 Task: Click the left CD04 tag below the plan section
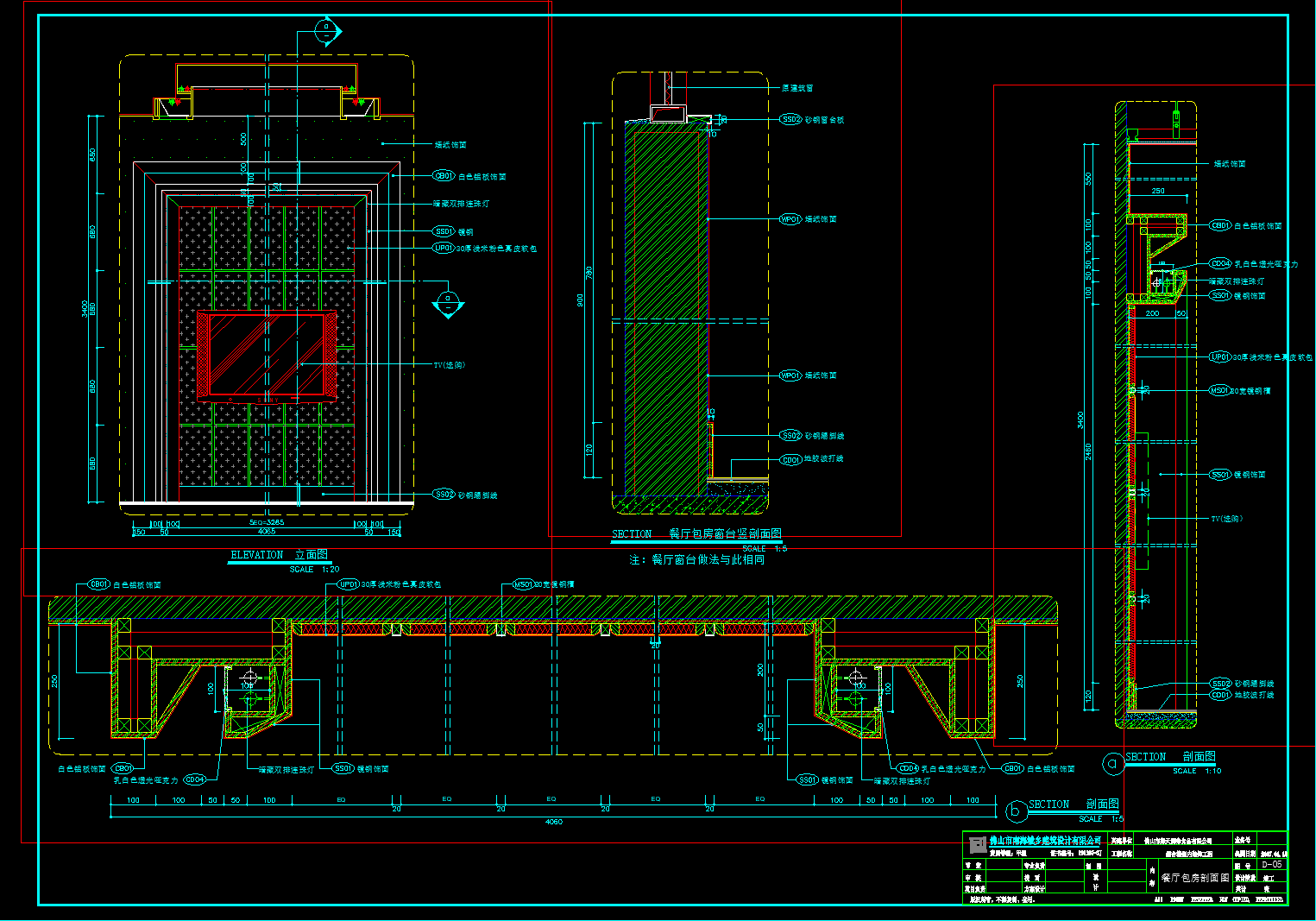pos(195,779)
